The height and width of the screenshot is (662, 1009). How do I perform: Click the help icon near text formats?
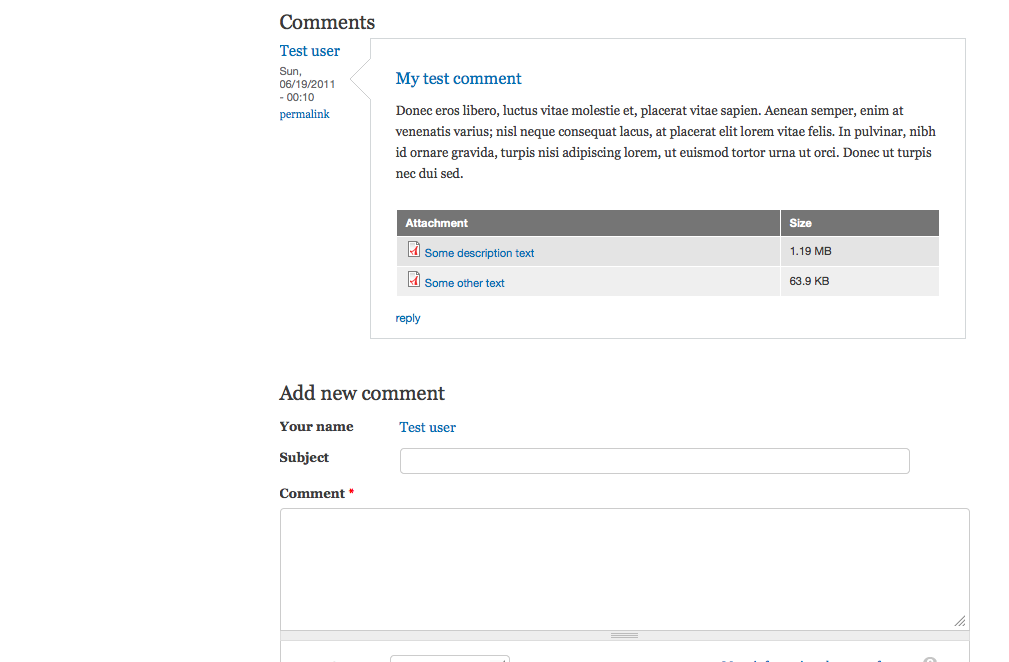tap(930, 659)
